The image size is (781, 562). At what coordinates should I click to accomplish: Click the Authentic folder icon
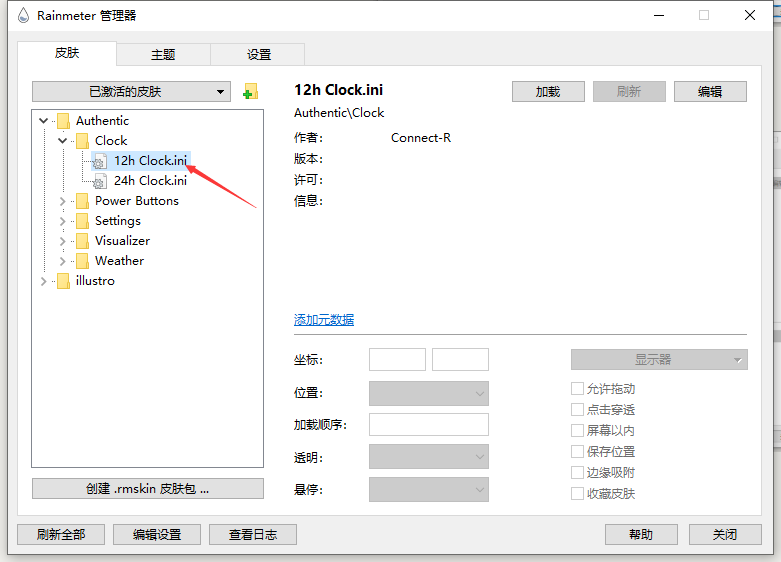tap(63, 121)
